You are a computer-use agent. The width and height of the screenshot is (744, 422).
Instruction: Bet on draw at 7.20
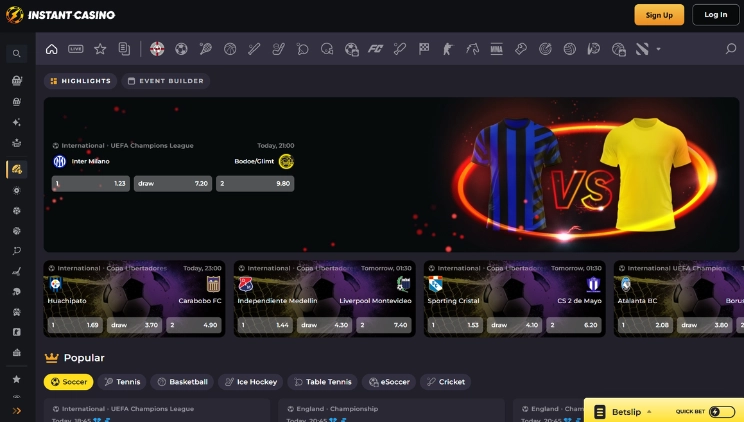coord(173,183)
